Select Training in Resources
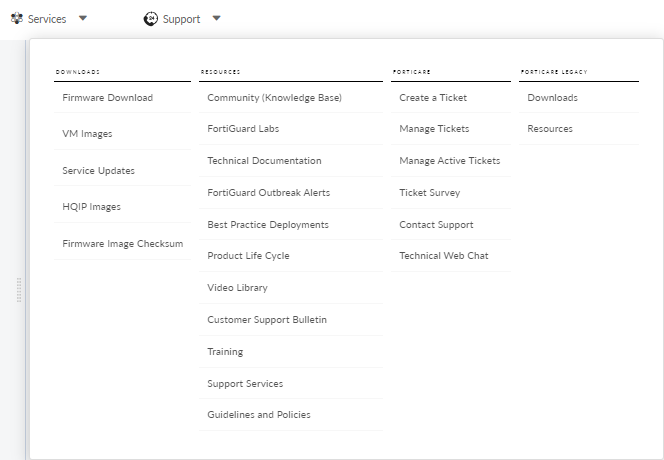This screenshot has height=460, width=664. pyautogui.click(x=225, y=352)
